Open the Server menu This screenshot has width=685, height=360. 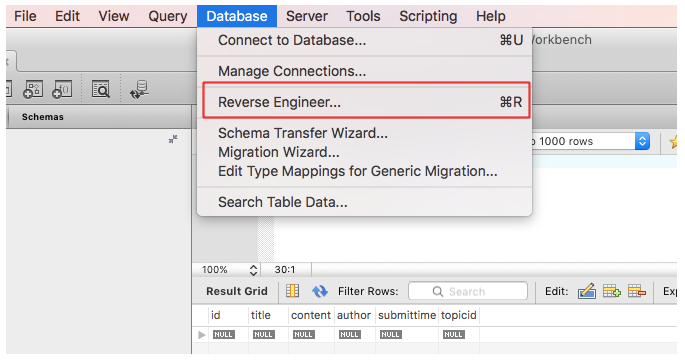click(x=307, y=16)
